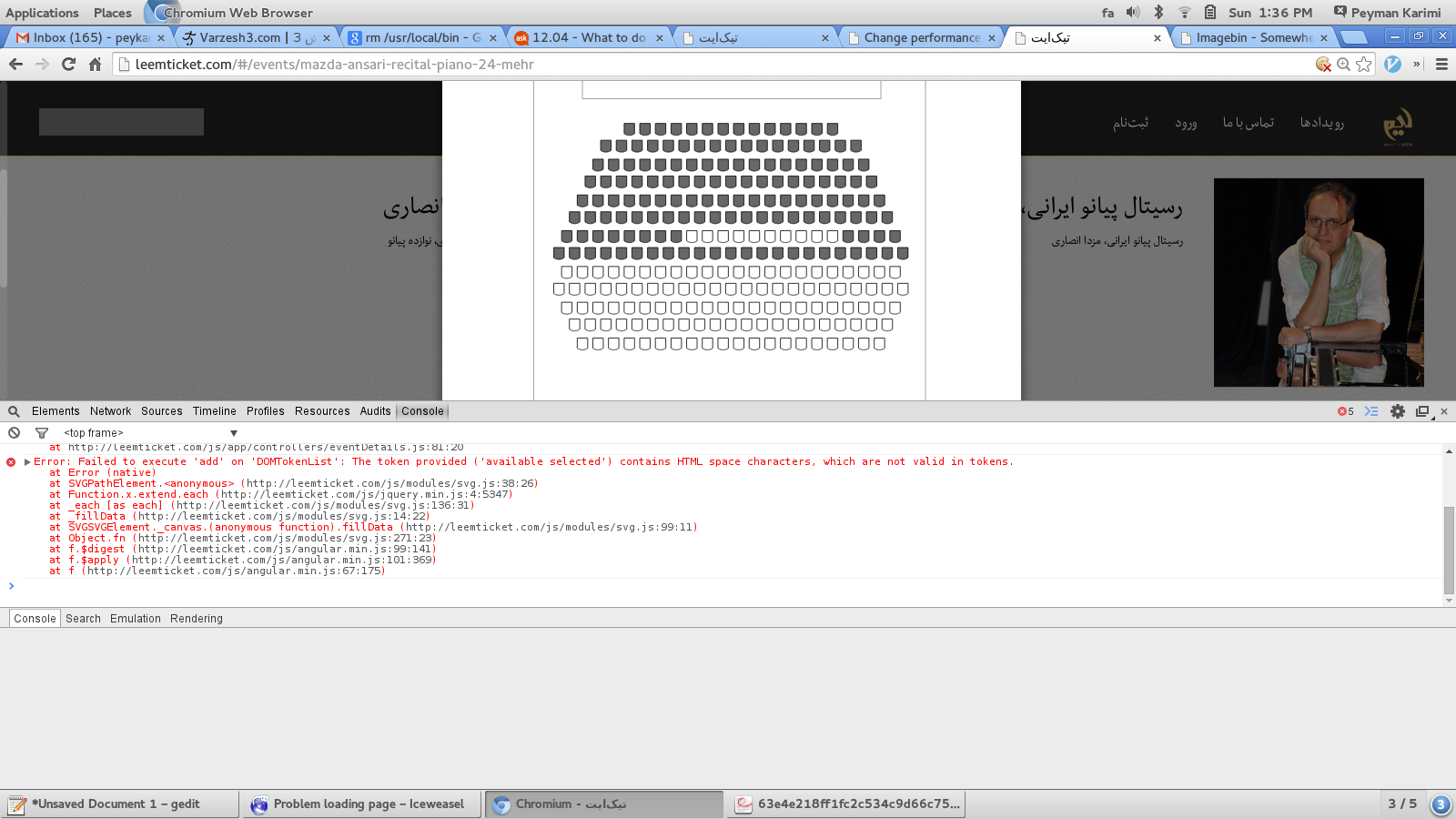This screenshot has width=1456, height=819.
Task: Open a new browser tab
Action: [1355, 37]
